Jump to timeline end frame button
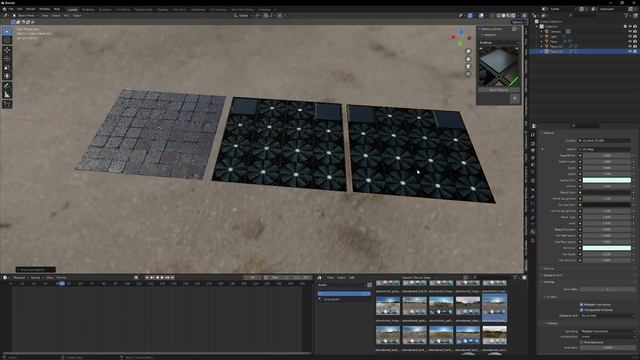Viewport: 640px width, 360px height. [172, 278]
